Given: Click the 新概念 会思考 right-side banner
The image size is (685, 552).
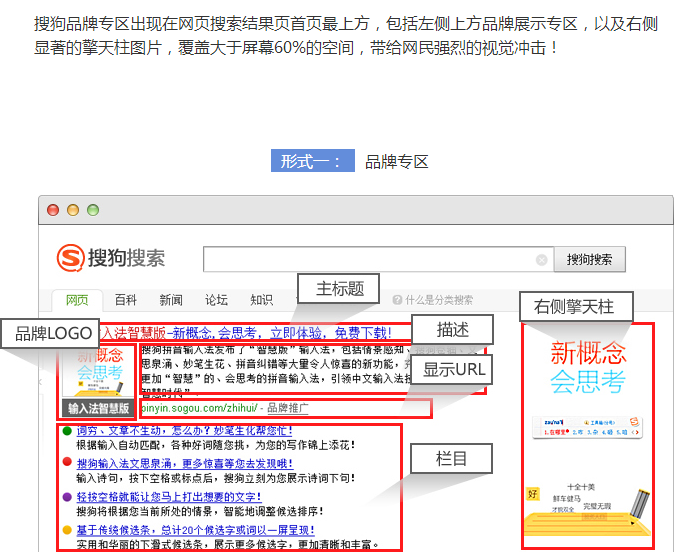Looking at the screenshot, I should (588, 435).
